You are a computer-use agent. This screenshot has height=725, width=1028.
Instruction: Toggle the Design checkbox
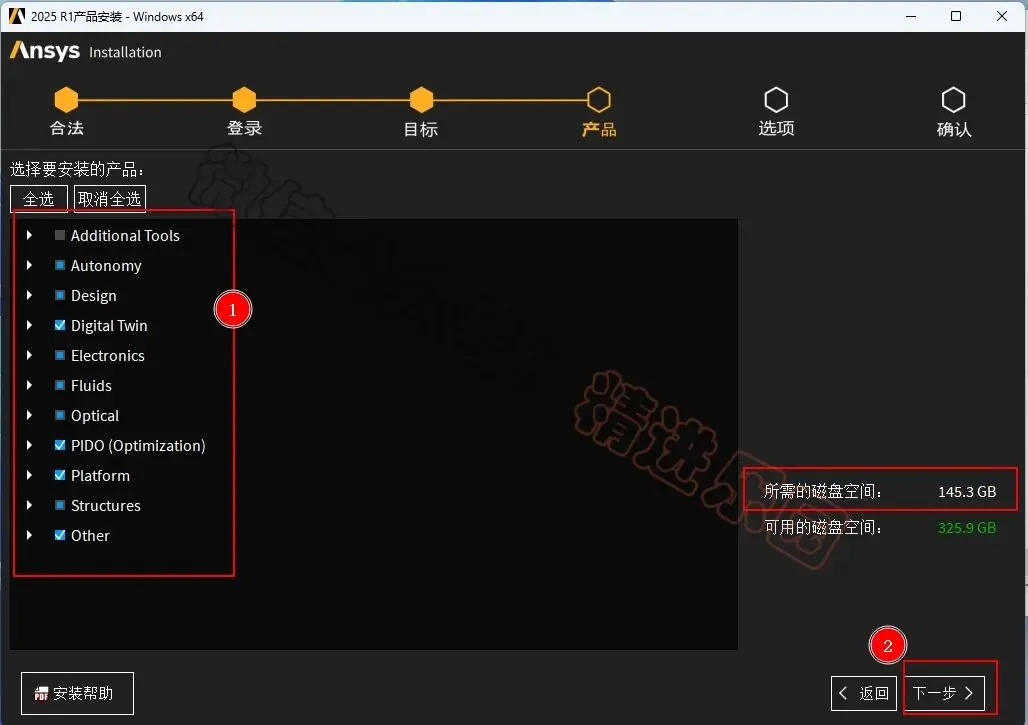(x=60, y=295)
